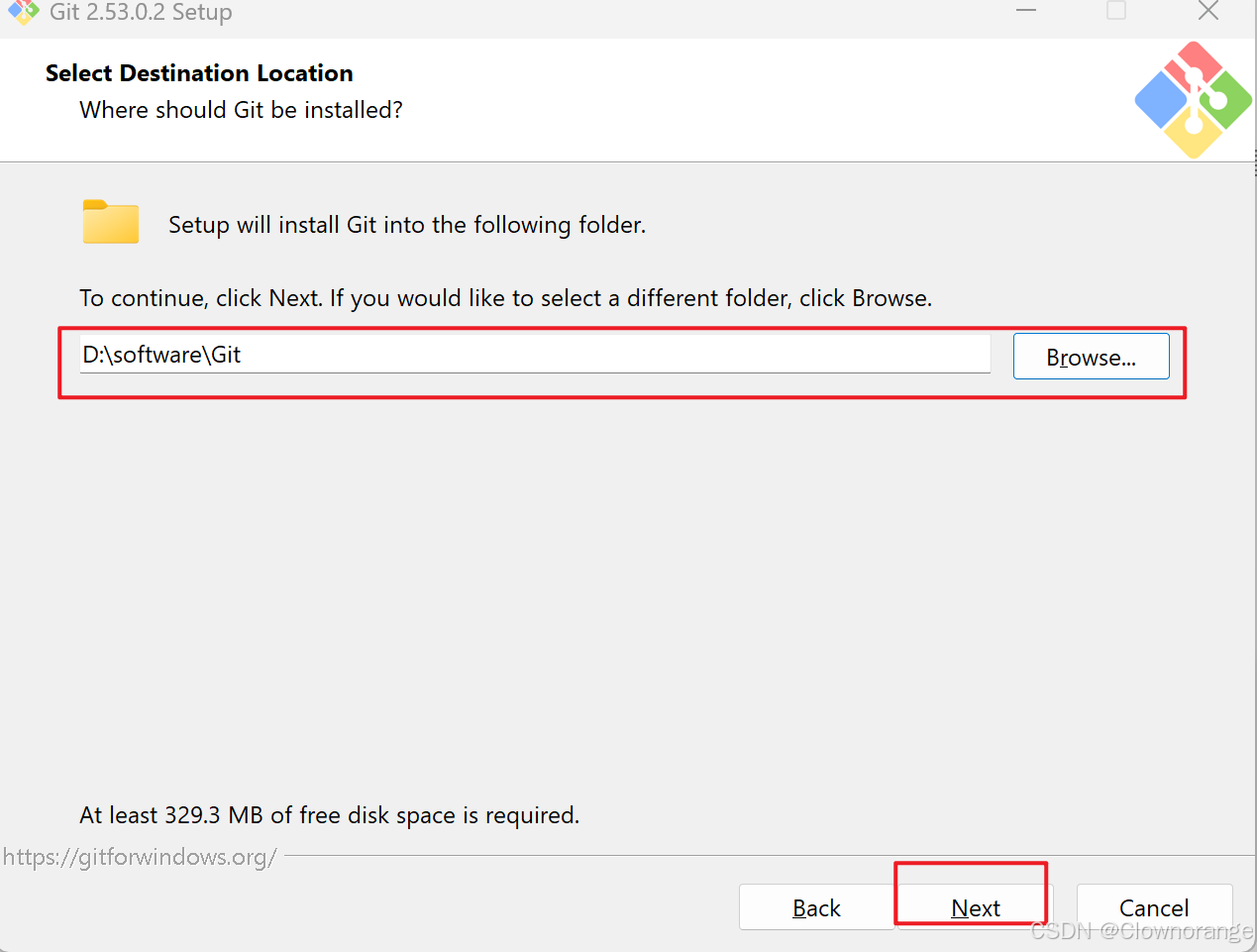Click Next to continue installation
This screenshot has width=1257, height=952.
pos(976,907)
